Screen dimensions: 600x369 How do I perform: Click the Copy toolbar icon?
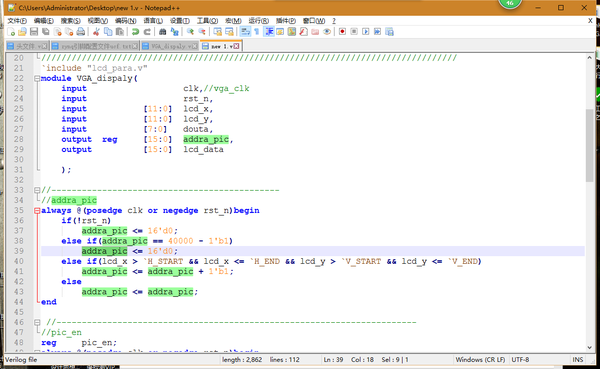[x=108, y=32]
